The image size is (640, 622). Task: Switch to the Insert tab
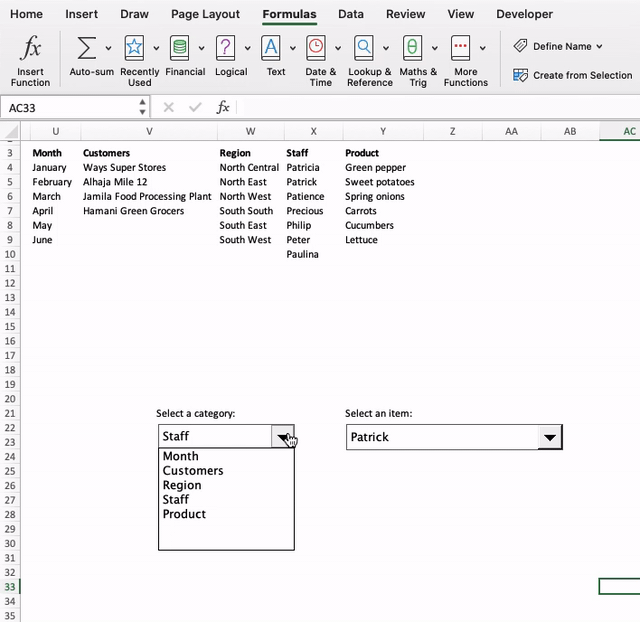coord(81,14)
